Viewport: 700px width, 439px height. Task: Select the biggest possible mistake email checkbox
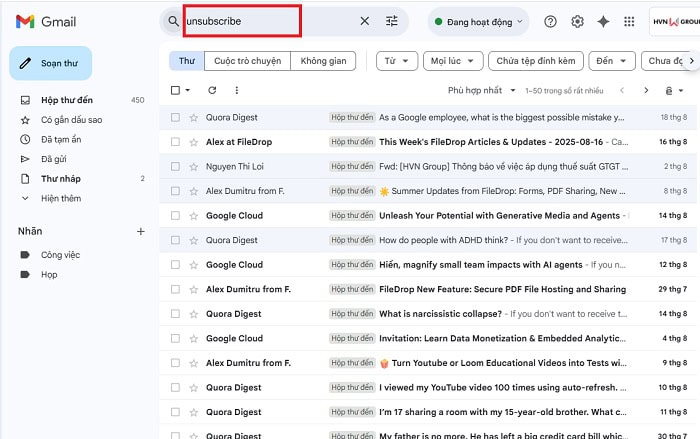coord(175,117)
